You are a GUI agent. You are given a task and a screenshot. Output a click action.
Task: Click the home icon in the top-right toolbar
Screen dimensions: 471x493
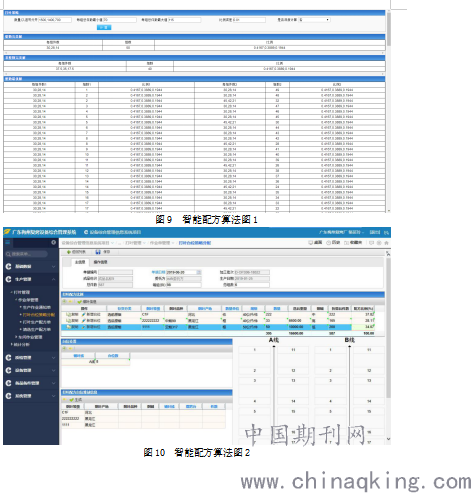point(386,243)
